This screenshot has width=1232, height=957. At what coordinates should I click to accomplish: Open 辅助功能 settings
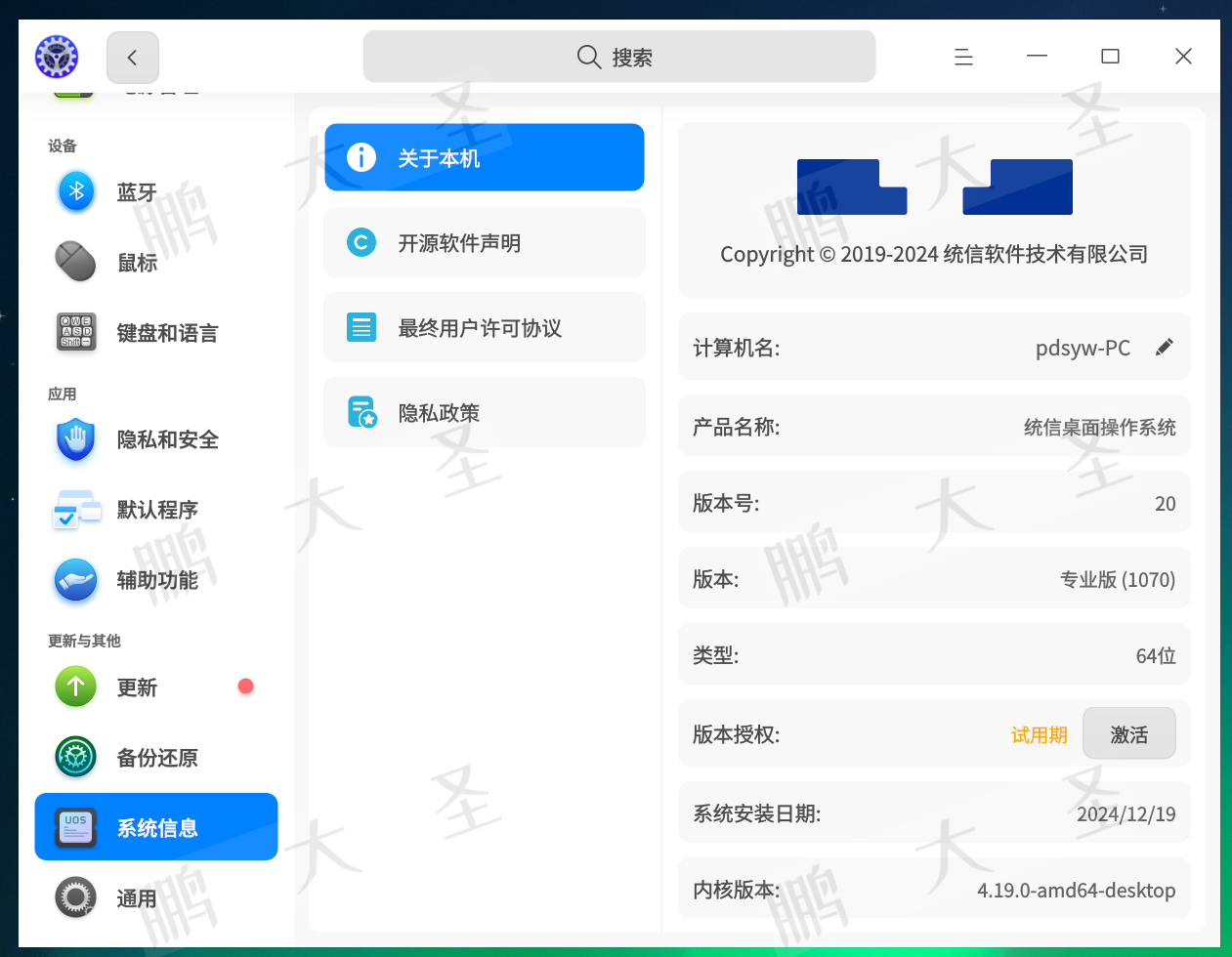[156, 580]
